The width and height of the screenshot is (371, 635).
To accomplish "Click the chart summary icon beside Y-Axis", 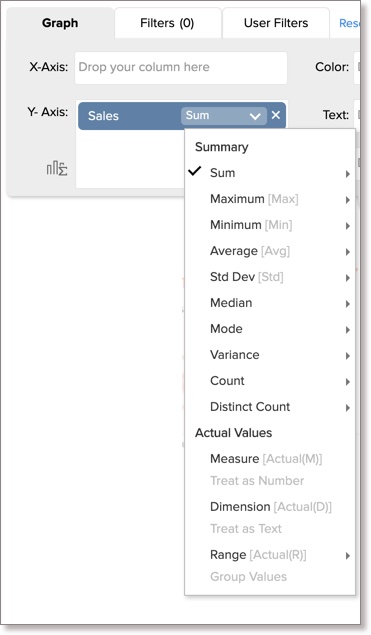I will pos(57,168).
